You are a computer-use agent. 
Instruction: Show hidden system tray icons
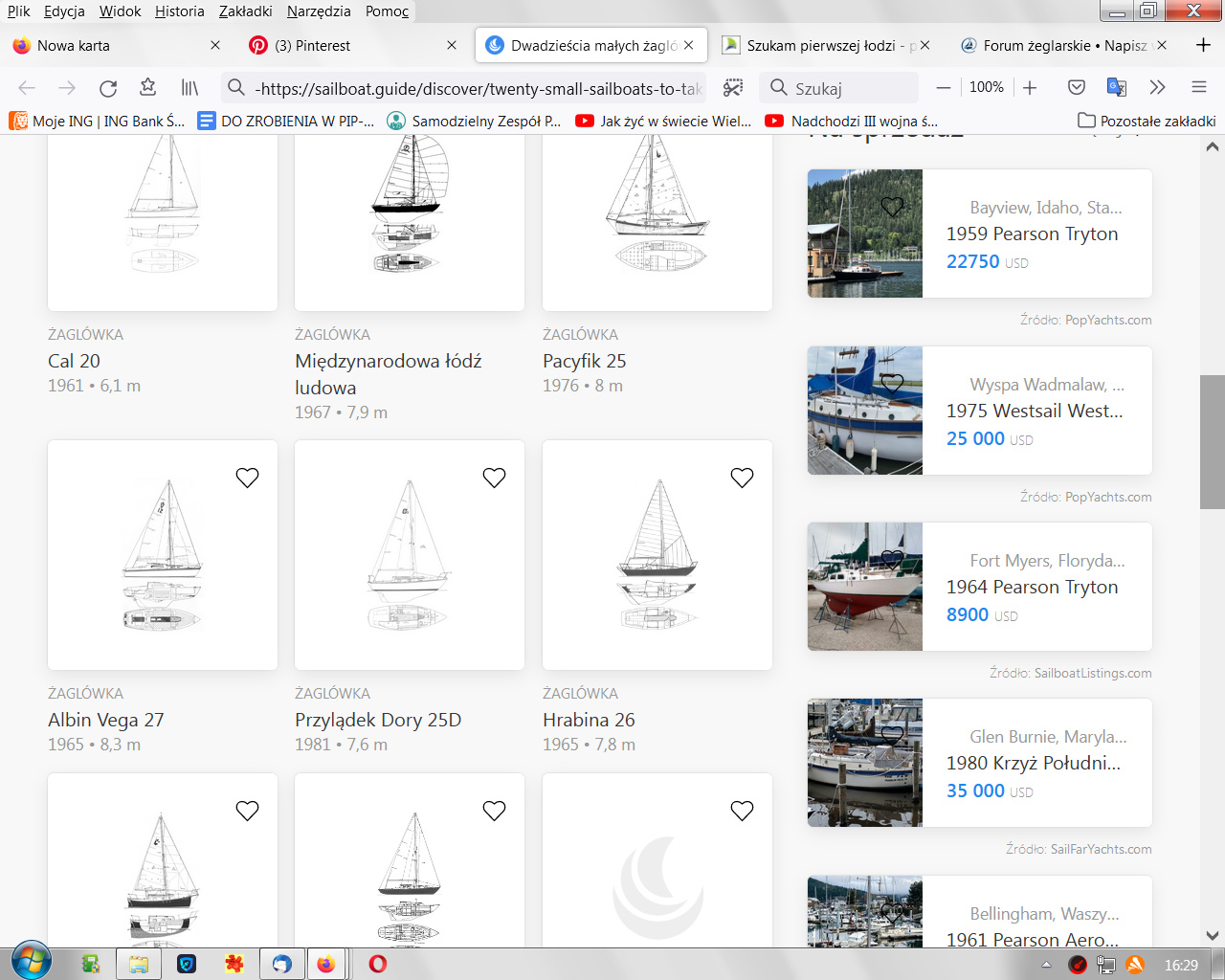[1046, 965]
